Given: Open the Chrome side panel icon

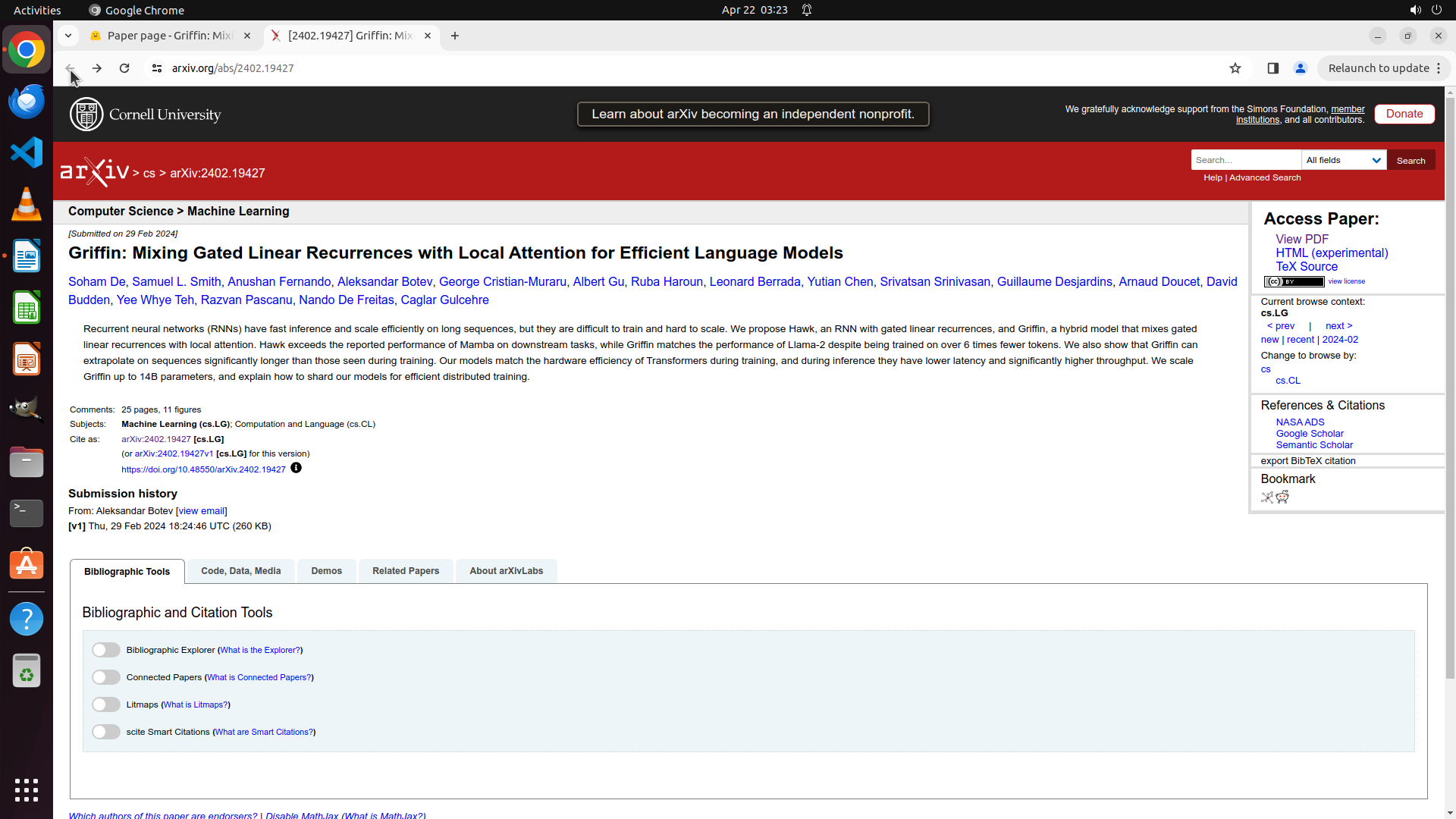Looking at the screenshot, I should (x=1273, y=68).
